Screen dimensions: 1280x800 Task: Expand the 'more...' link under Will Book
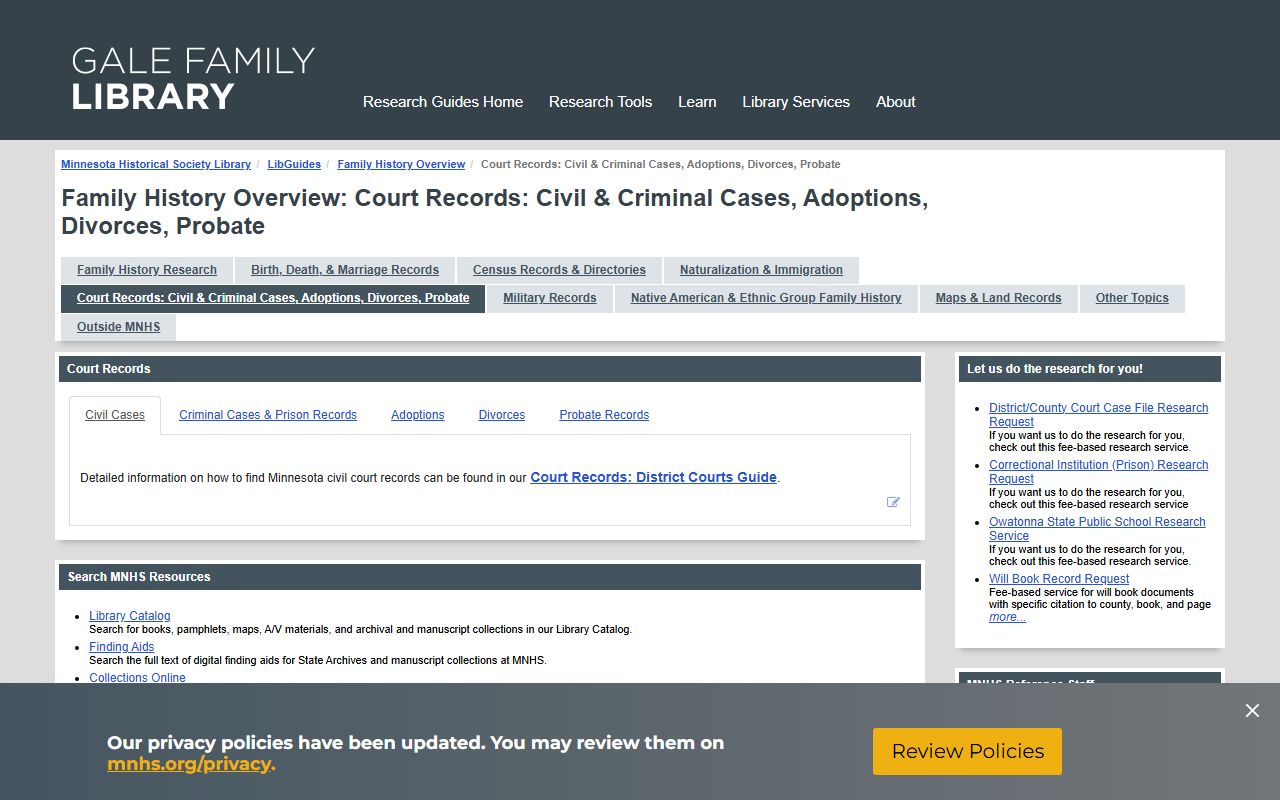coord(1007,617)
